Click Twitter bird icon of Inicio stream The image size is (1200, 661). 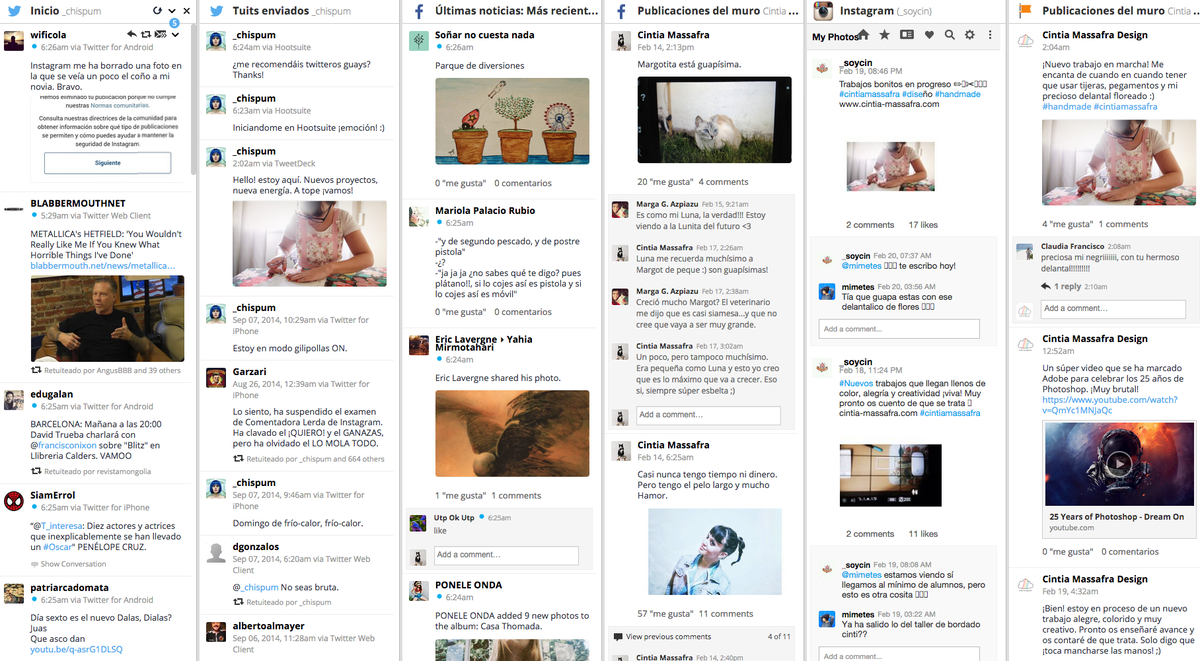[x=14, y=11]
